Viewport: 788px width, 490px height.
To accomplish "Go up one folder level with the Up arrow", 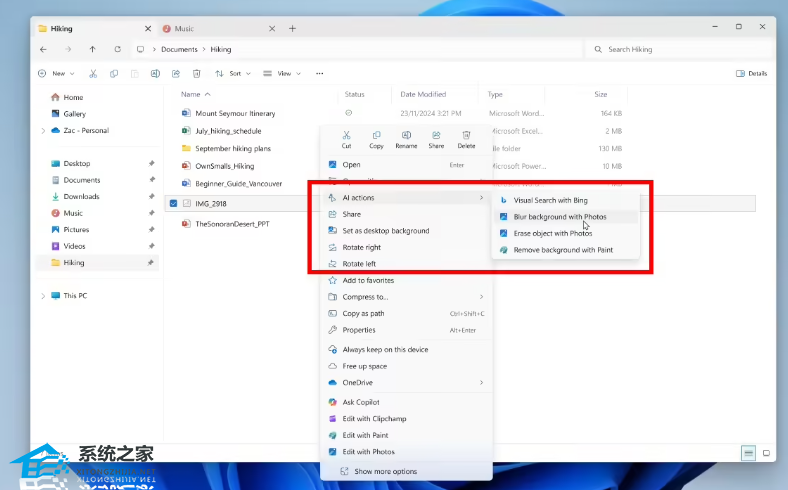I will pyautogui.click(x=93, y=49).
